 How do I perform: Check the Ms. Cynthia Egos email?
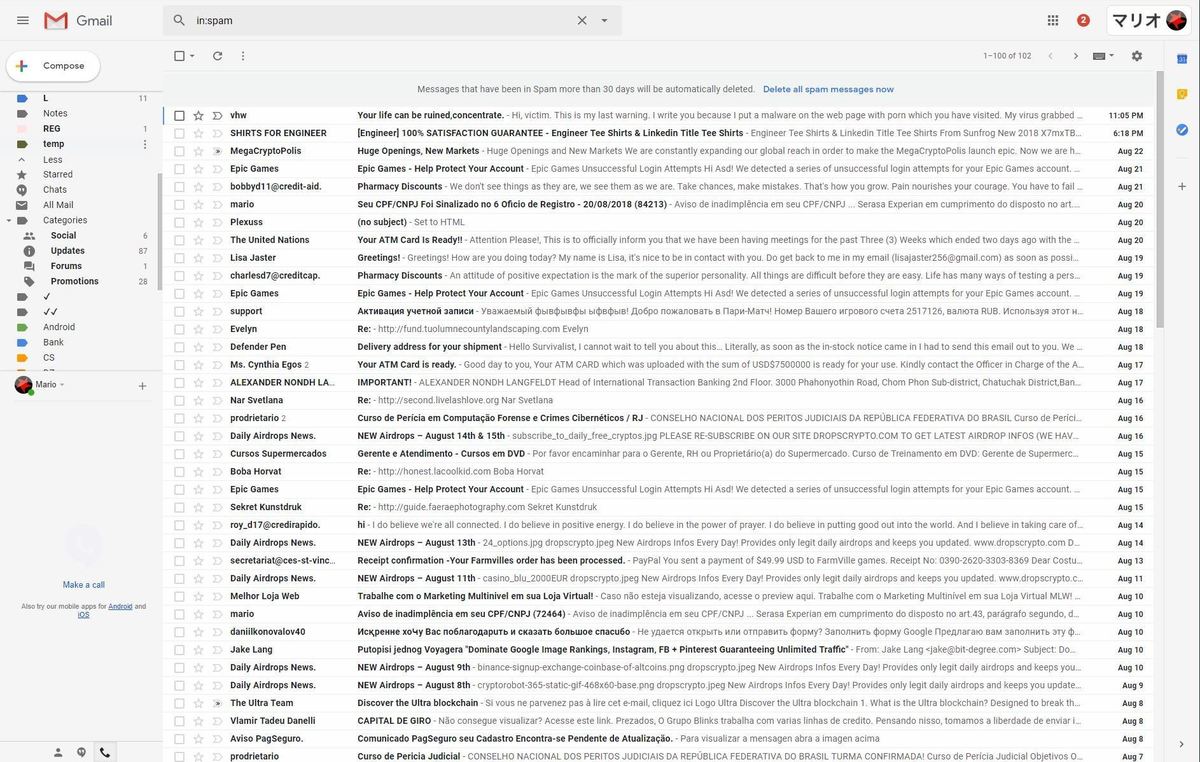[179, 365]
